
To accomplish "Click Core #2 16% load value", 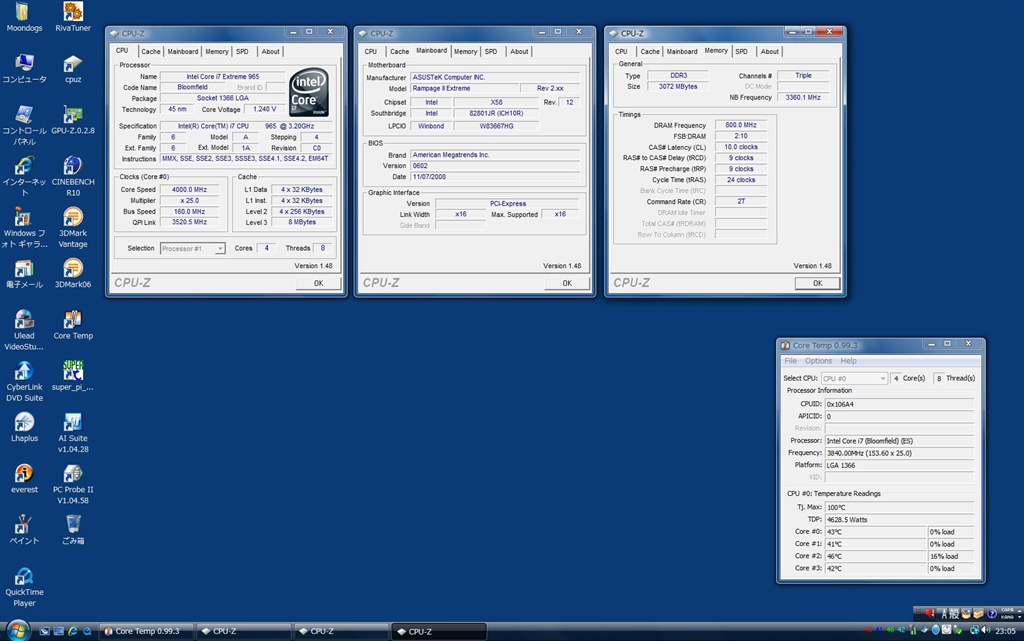I will tap(951, 556).
